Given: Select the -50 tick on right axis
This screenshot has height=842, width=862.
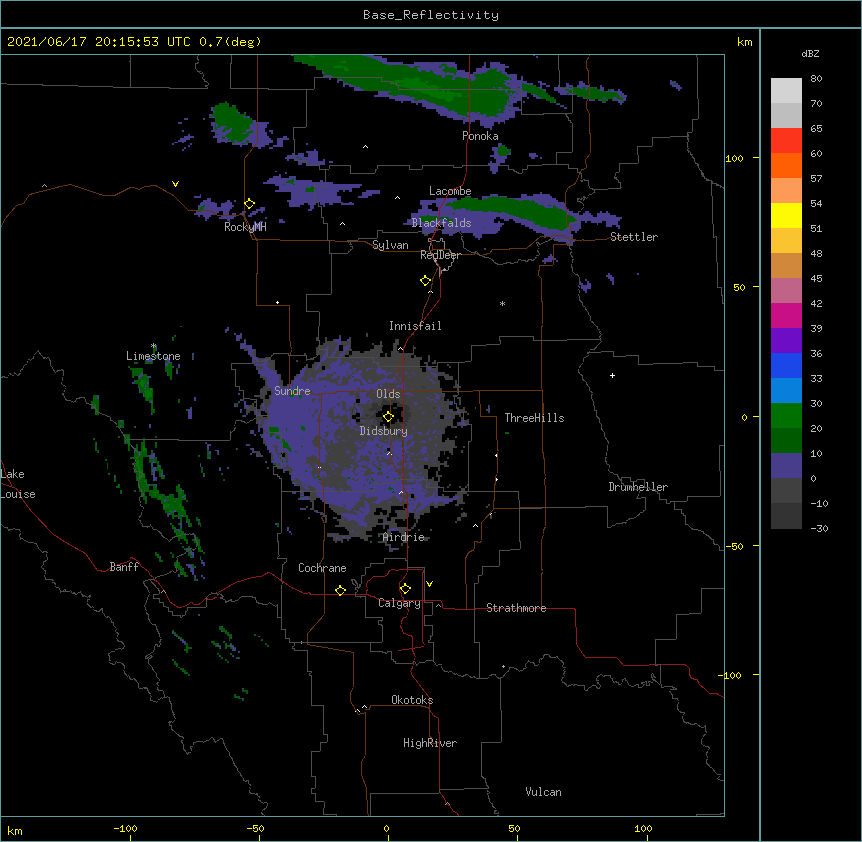Looking at the screenshot, I should 734,546.
